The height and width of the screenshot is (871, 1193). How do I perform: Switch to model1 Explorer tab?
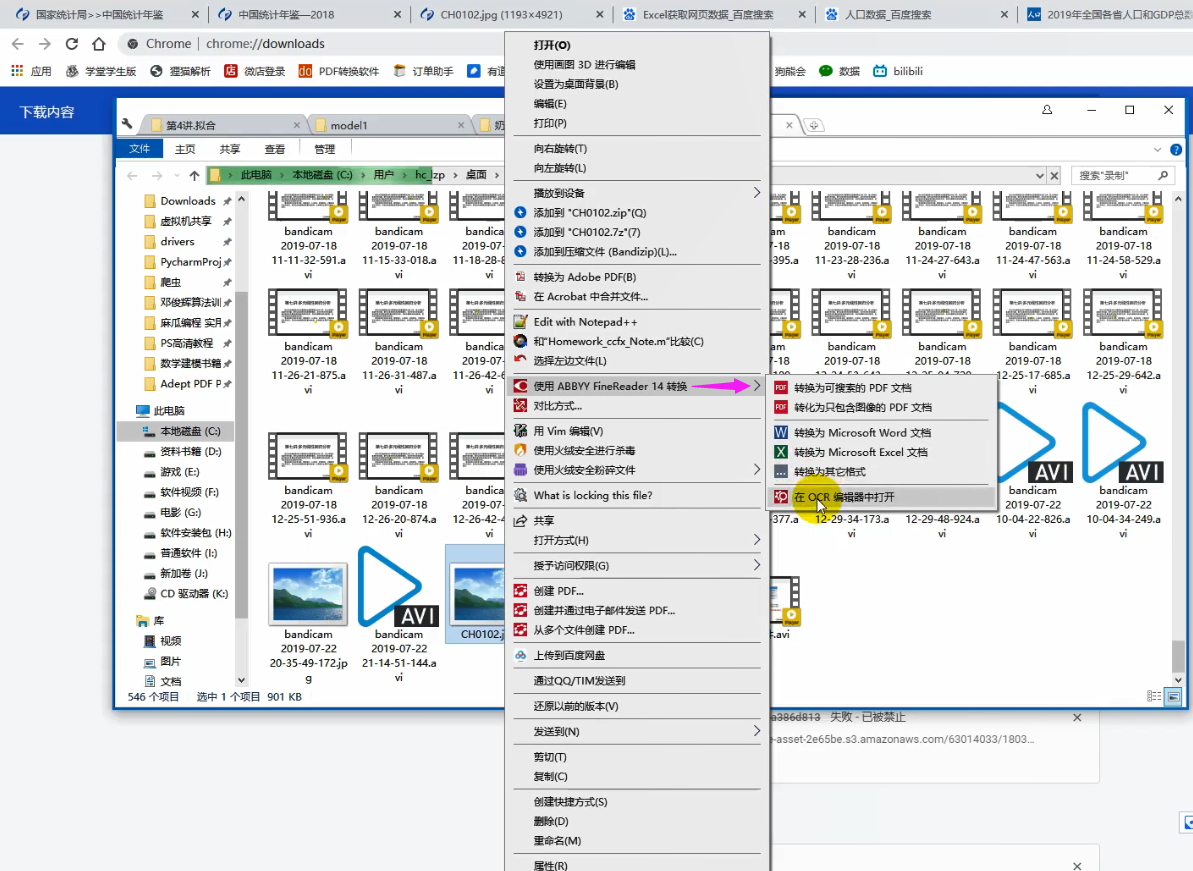click(390, 125)
